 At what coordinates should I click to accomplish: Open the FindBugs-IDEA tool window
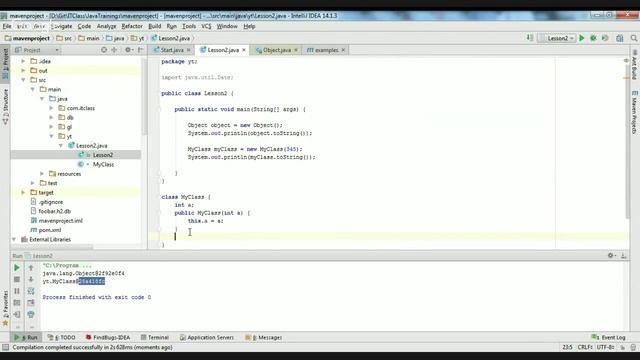[x=108, y=338]
